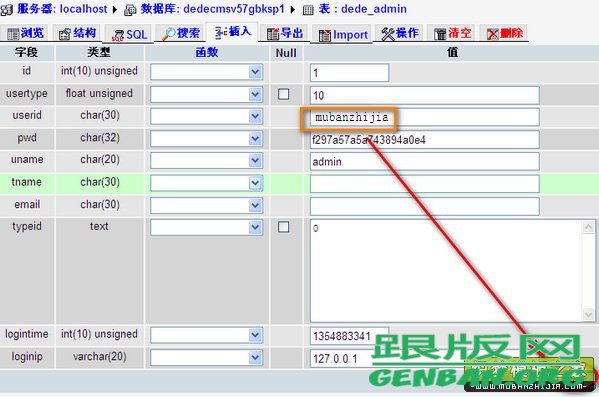Switch to the SQL tab

tap(129, 35)
